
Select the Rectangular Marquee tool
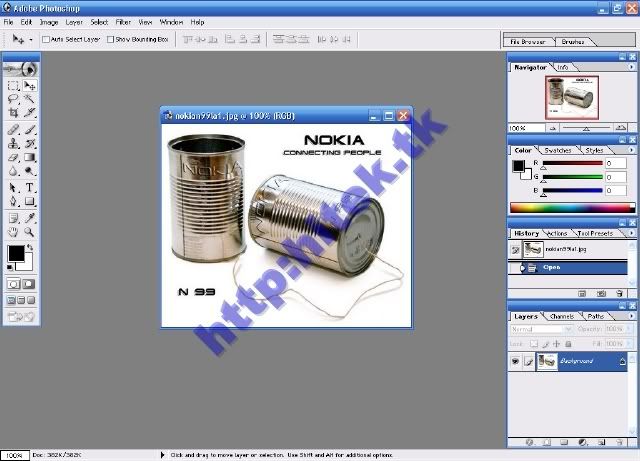tap(13, 85)
